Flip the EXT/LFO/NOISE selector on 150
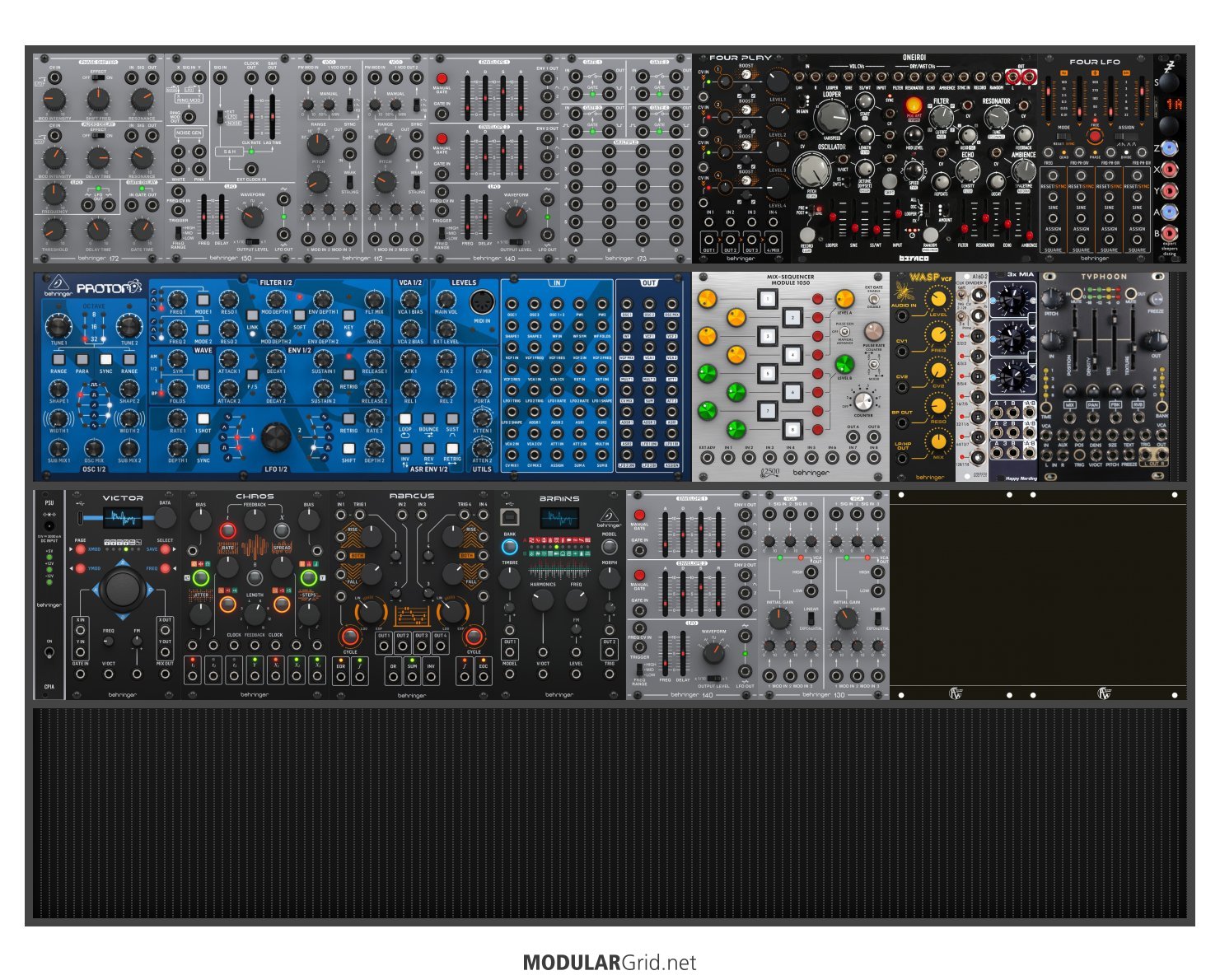The height and width of the screenshot is (980, 1220). click(x=221, y=116)
